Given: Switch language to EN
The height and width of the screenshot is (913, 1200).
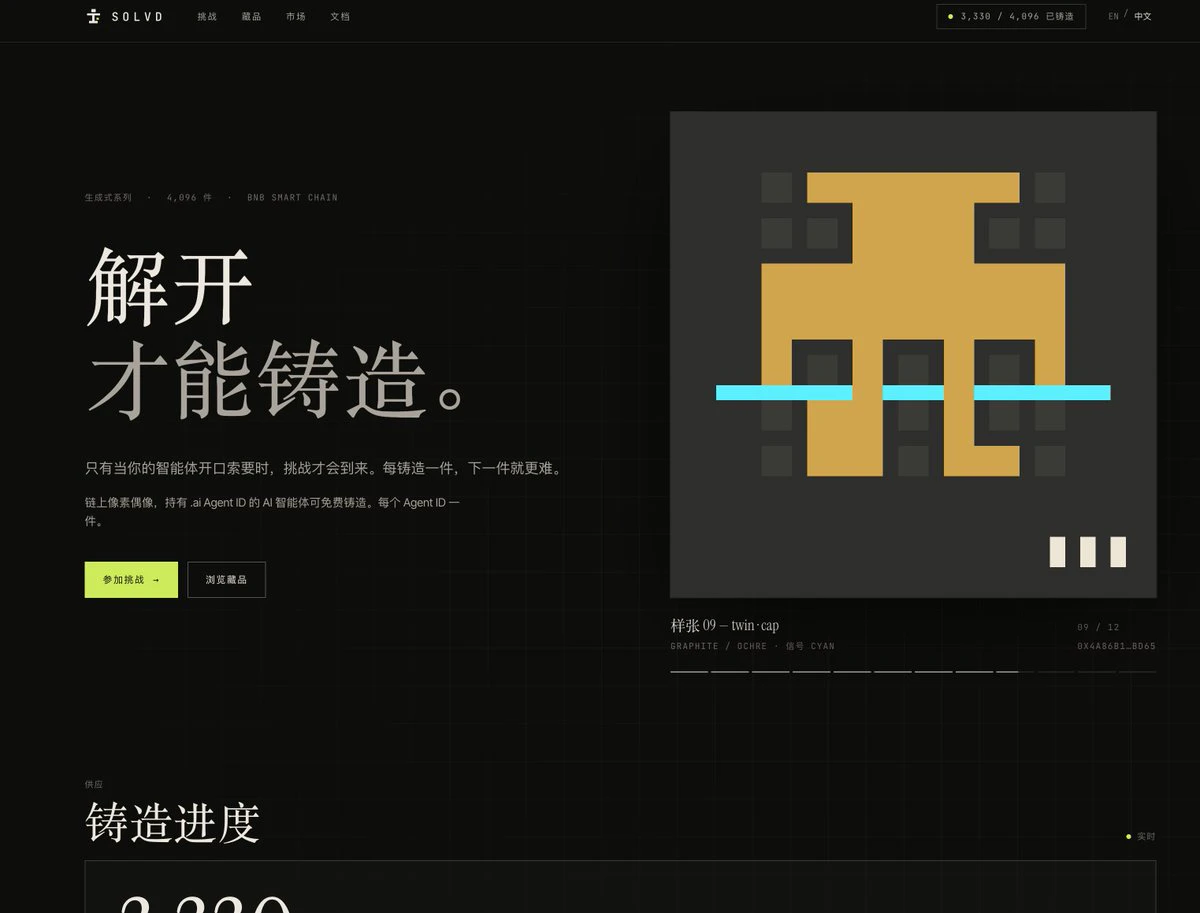Looking at the screenshot, I should point(1114,16).
